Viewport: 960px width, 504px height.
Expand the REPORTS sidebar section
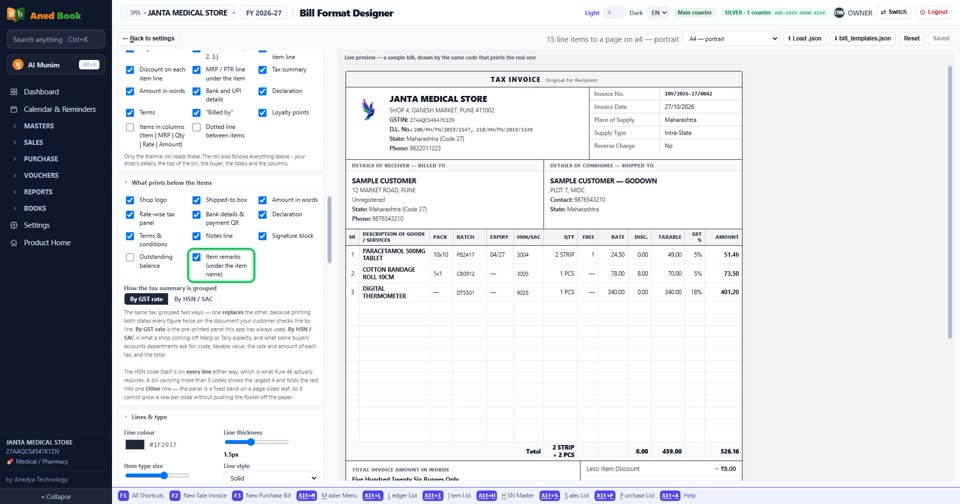pyautogui.click(x=38, y=192)
